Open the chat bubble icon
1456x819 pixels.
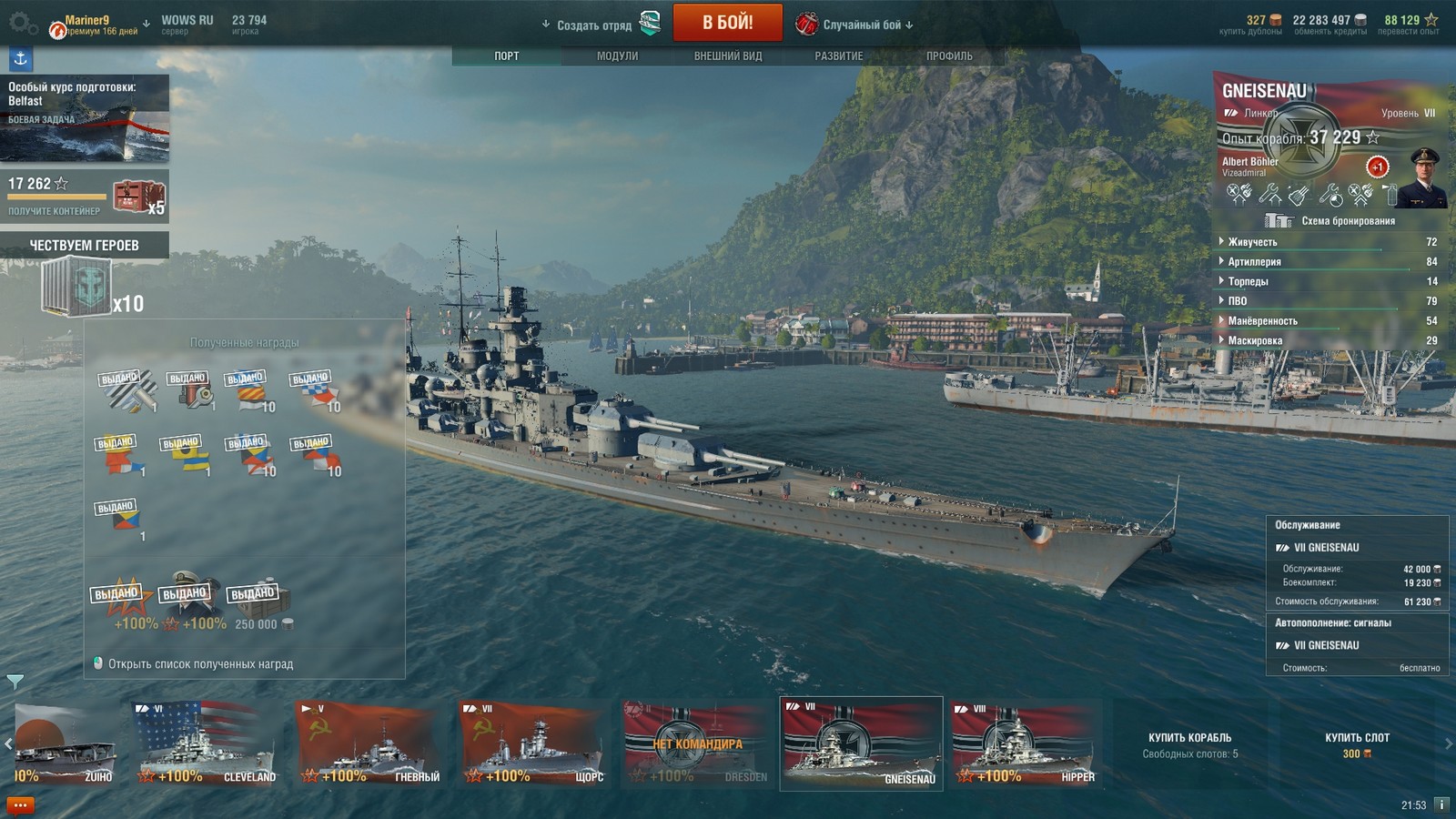click(x=20, y=805)
